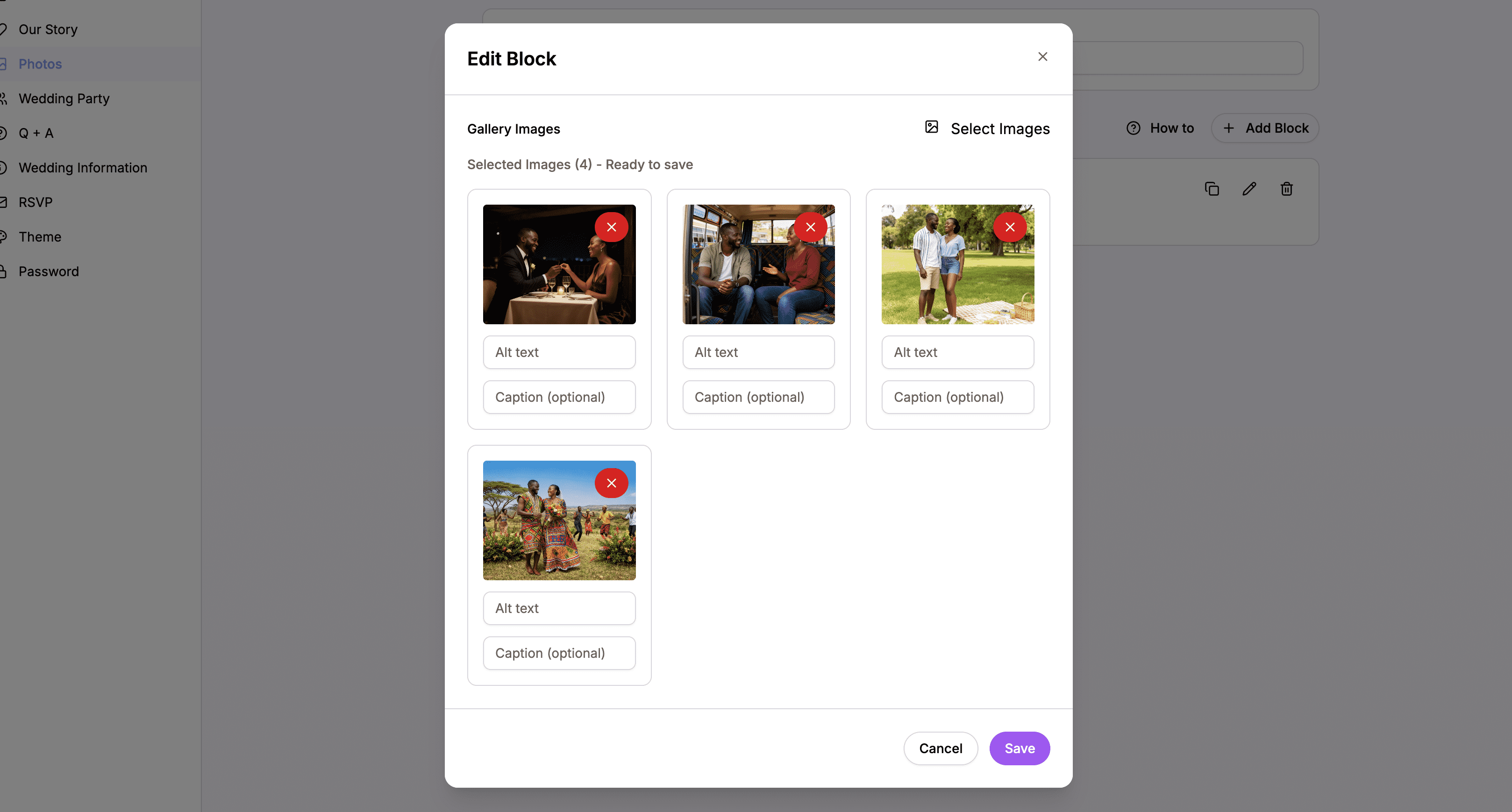Image resolution: width=1512 pixels, height=812 pixels.
Task: Enter alt text for the dinner photo
Action: point(559,352)
